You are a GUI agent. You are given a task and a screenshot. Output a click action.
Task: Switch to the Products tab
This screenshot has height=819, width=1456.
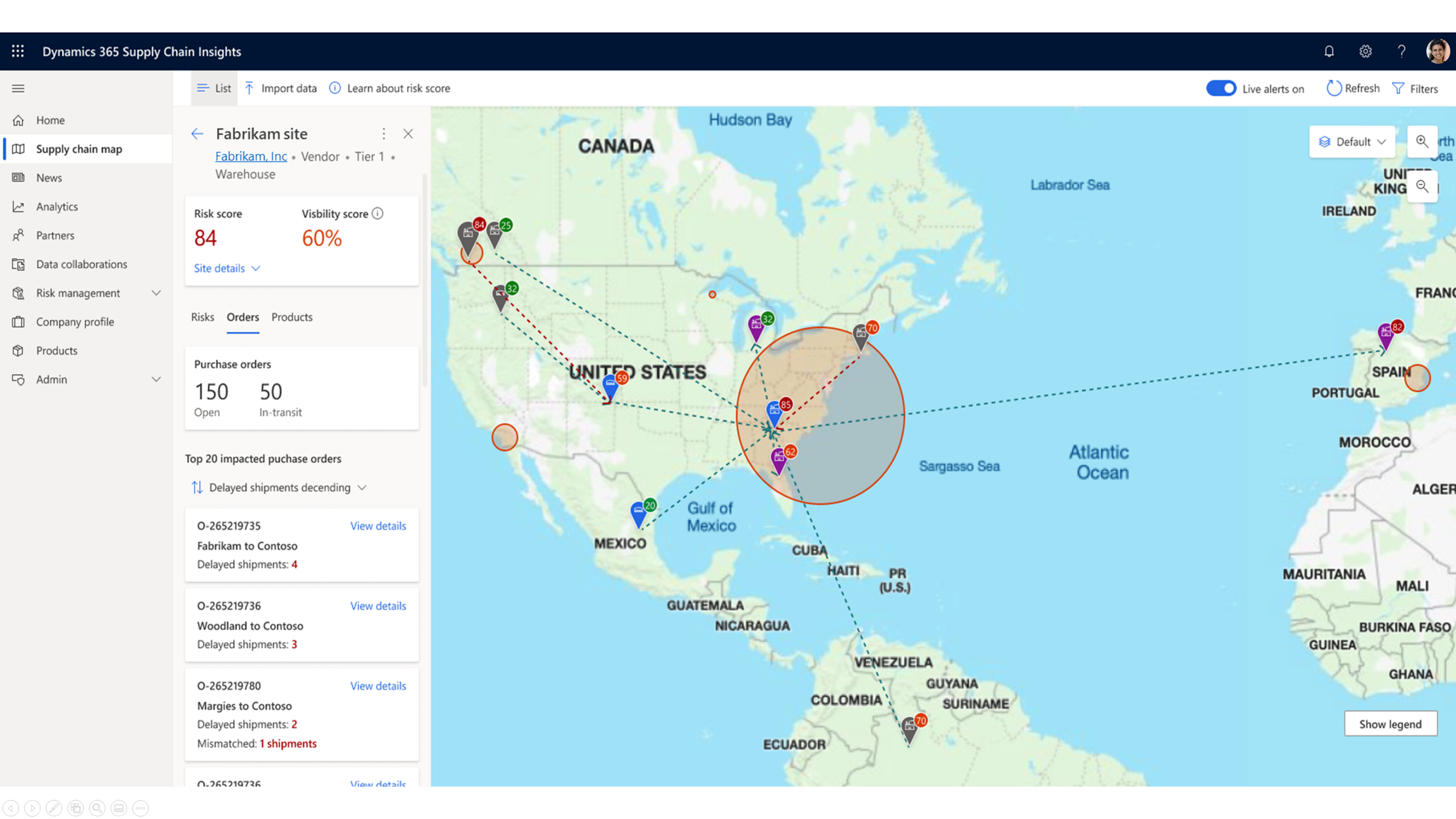point(292,317)
